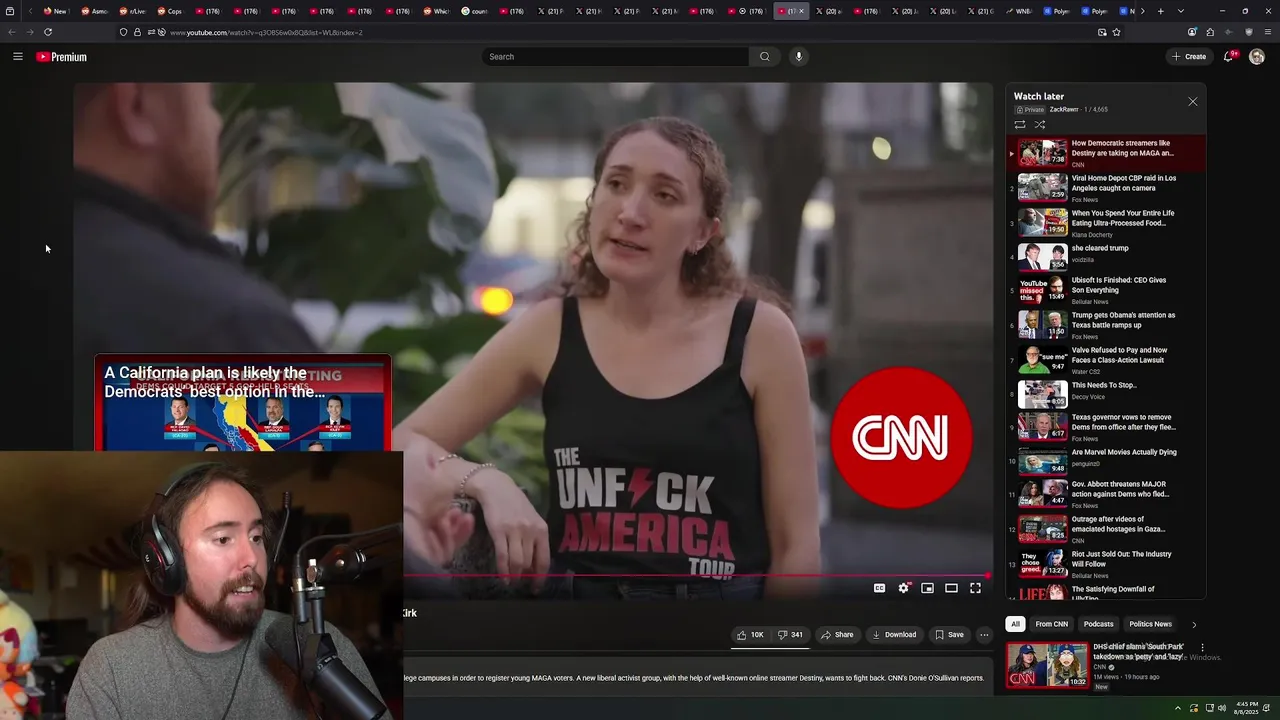The height and width of the screenshot is (720, 1280).
Task: Open the ZackRawrr playlist owner link
Action: pos(1064,110)
